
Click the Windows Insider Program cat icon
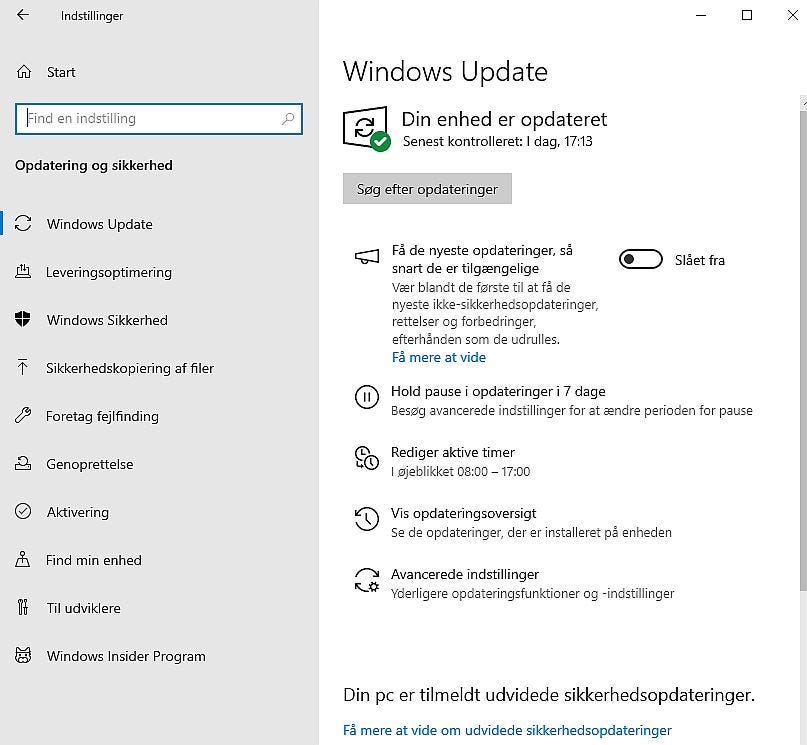[23, 655]
